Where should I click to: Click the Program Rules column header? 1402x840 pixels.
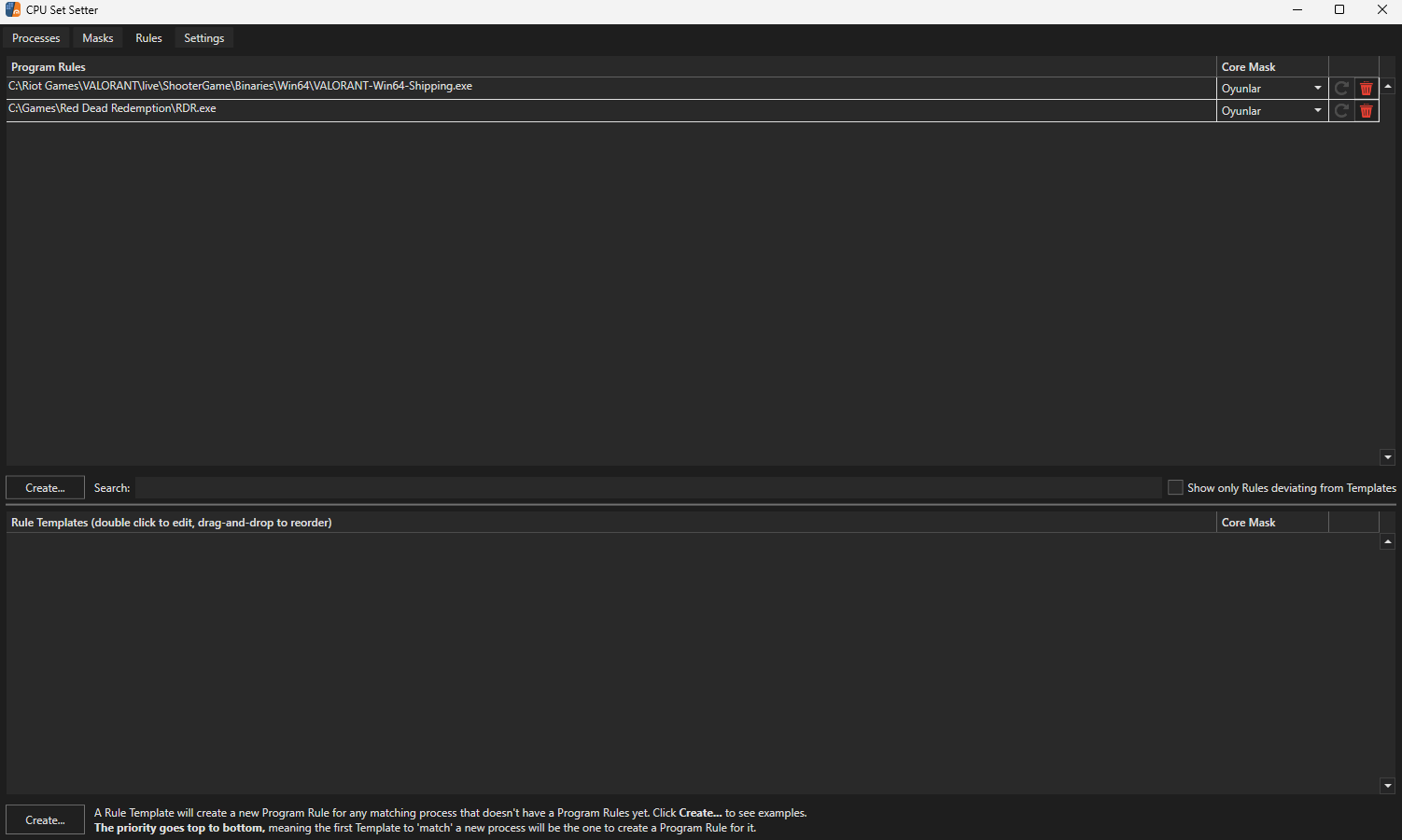tap(611, 67)
